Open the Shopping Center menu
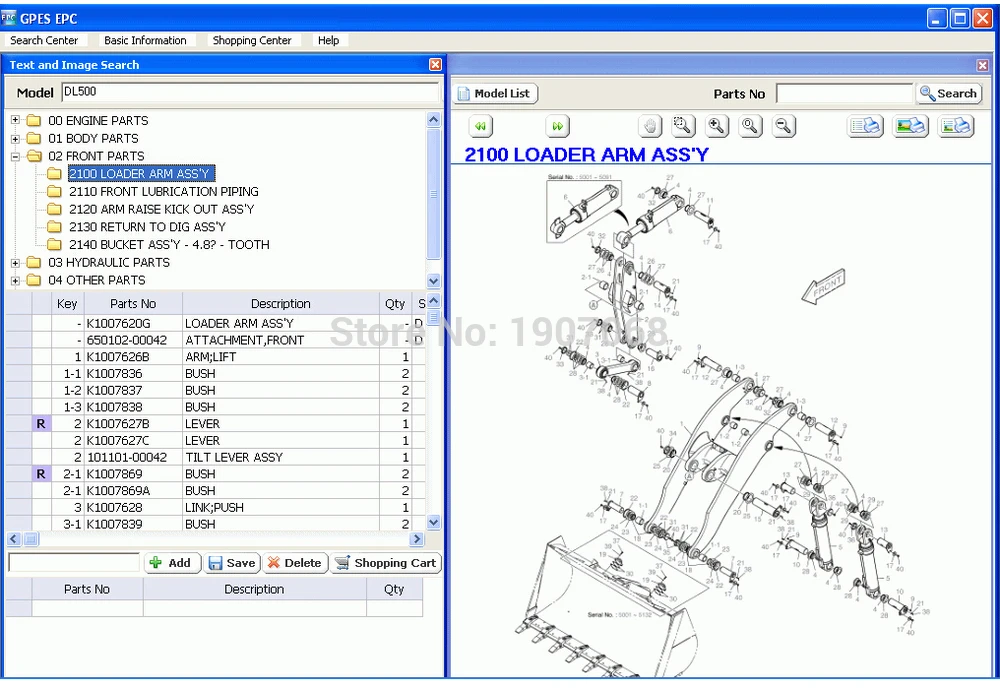This screenshot has height=693, width=1000. pos(251,40)
